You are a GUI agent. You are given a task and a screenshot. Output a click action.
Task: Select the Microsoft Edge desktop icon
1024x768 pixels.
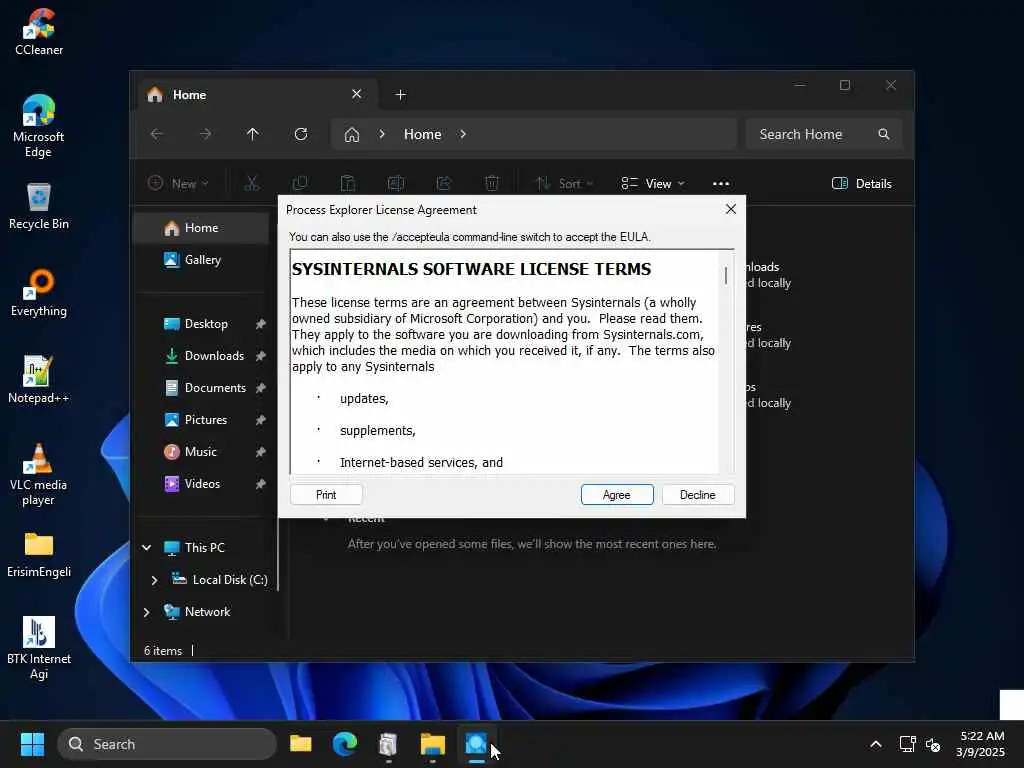39,126
